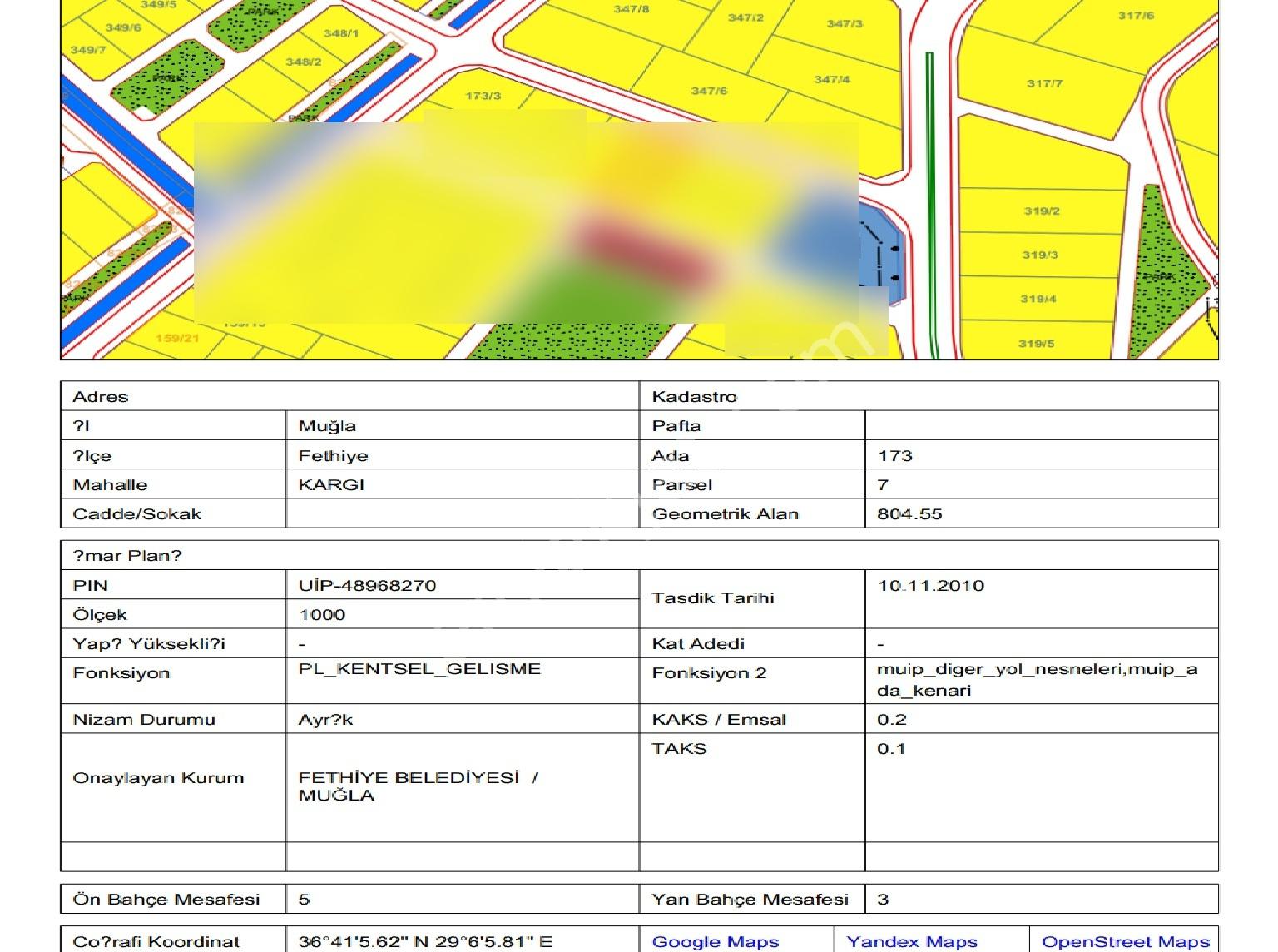Viewport: 1278px width, 952px height.
Task: Click parcel 319/5 on the map
Action: (x=1036, y=343)
